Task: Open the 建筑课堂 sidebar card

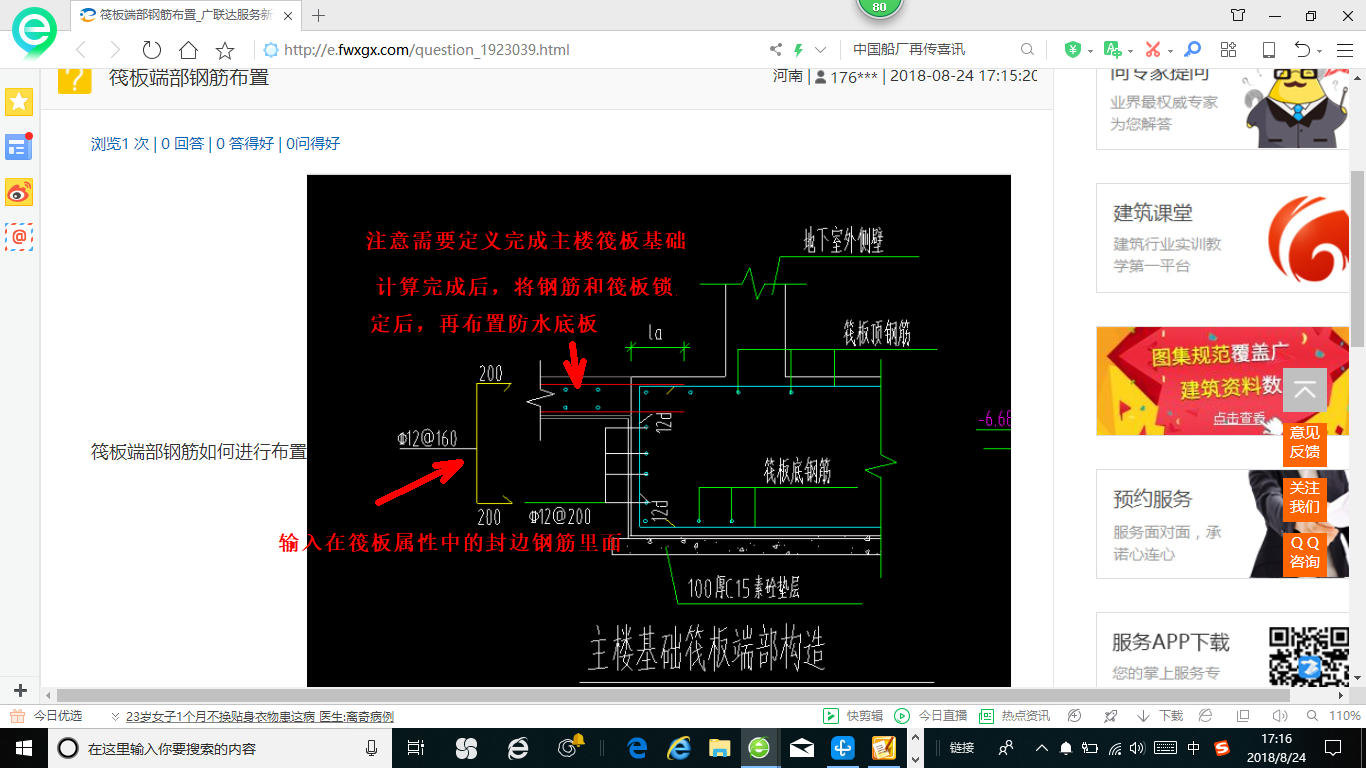Action: 1222,238
